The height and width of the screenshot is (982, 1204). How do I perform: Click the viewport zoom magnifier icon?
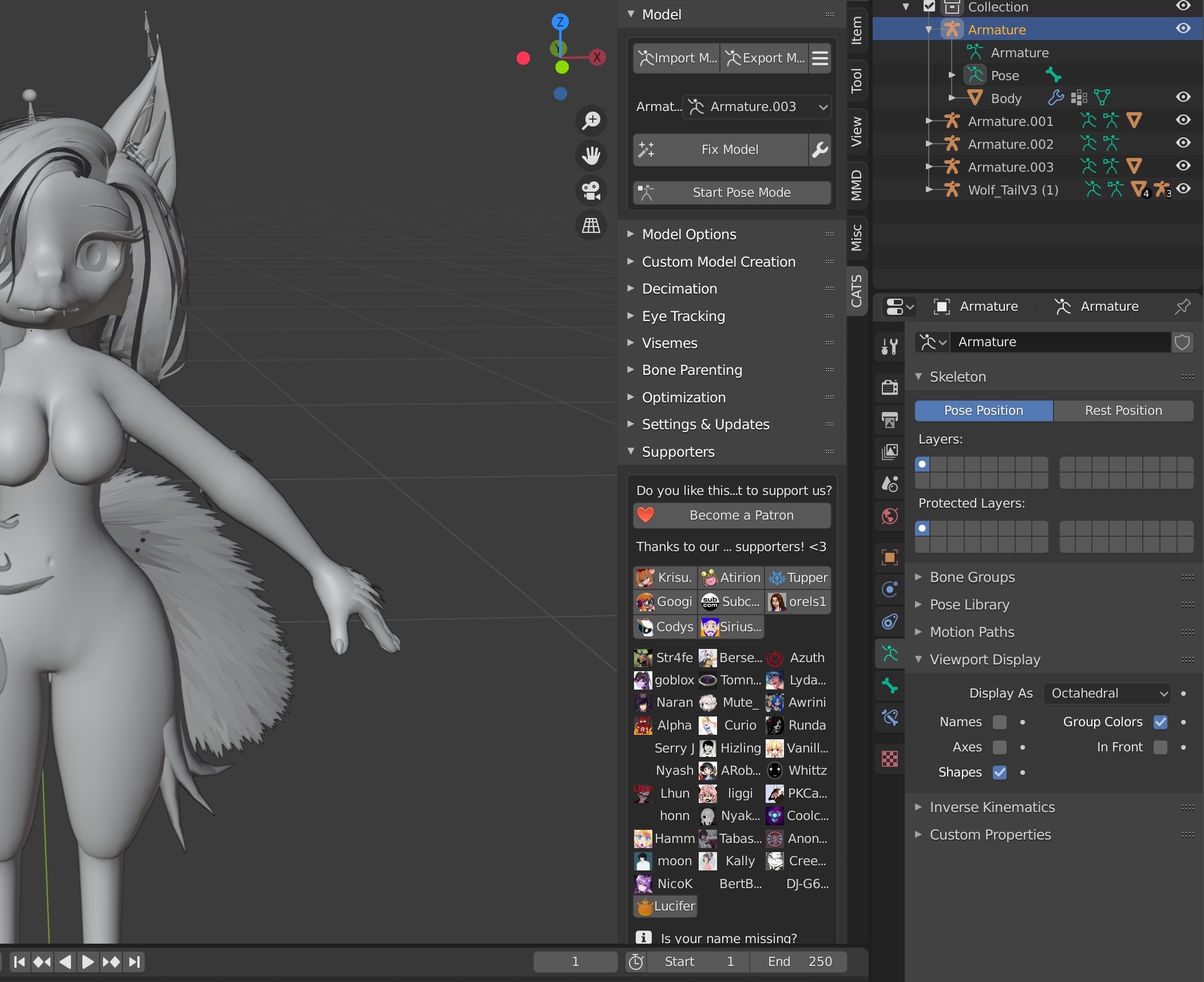[x=591, y=120]
